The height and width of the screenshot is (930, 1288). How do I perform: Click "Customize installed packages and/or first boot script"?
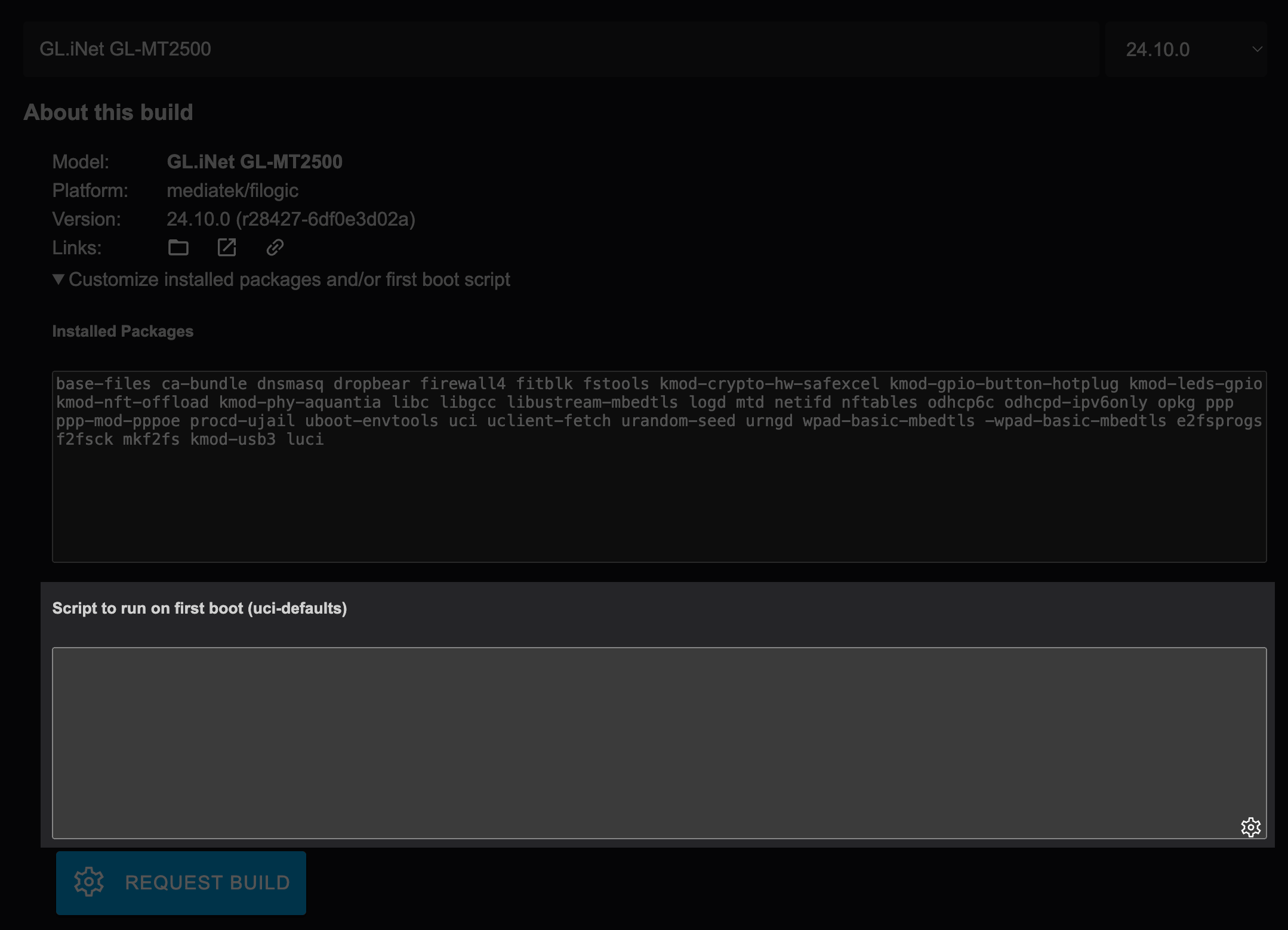(x=289, y=279)
